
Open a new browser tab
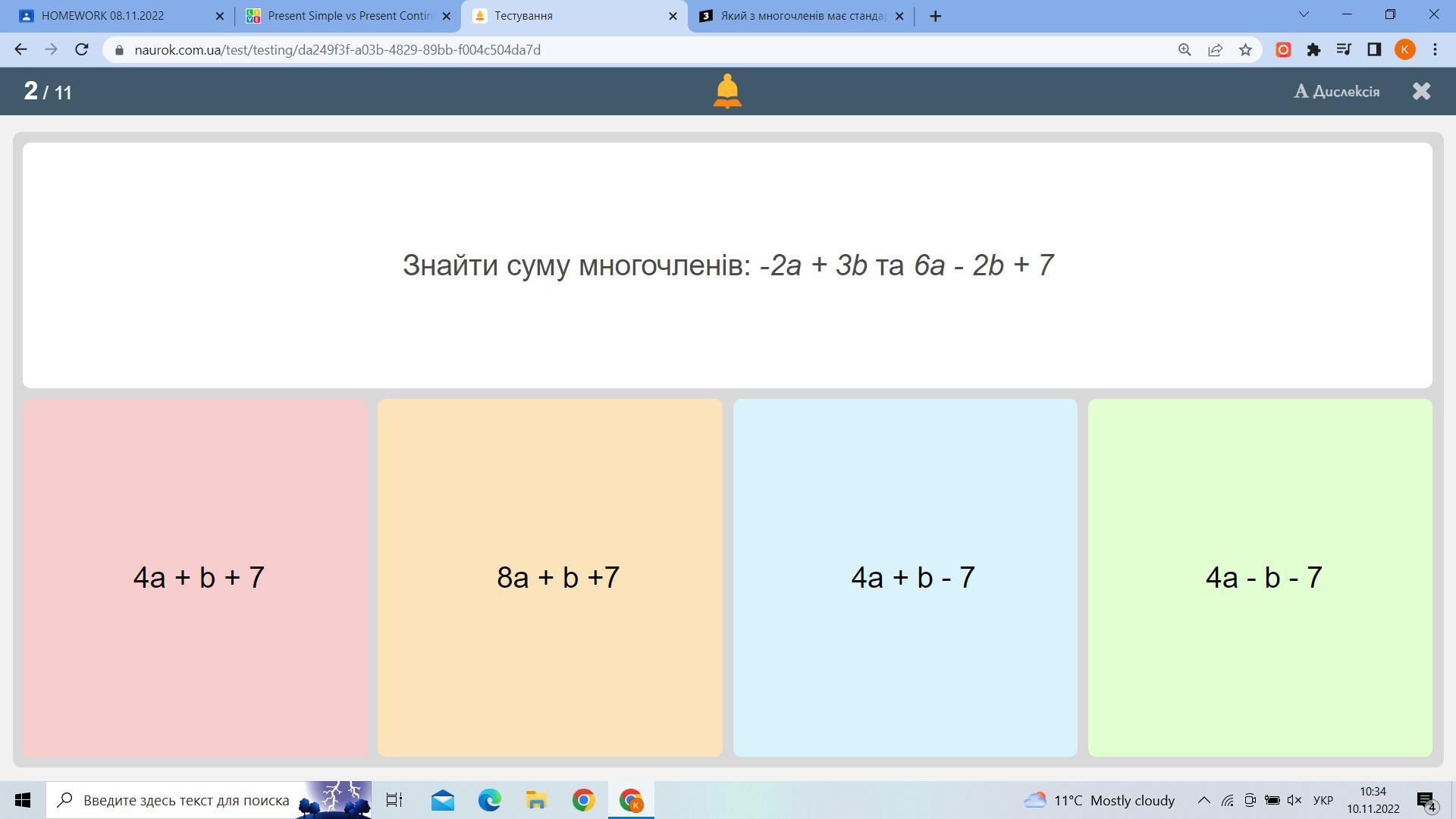tap(935, 16)
